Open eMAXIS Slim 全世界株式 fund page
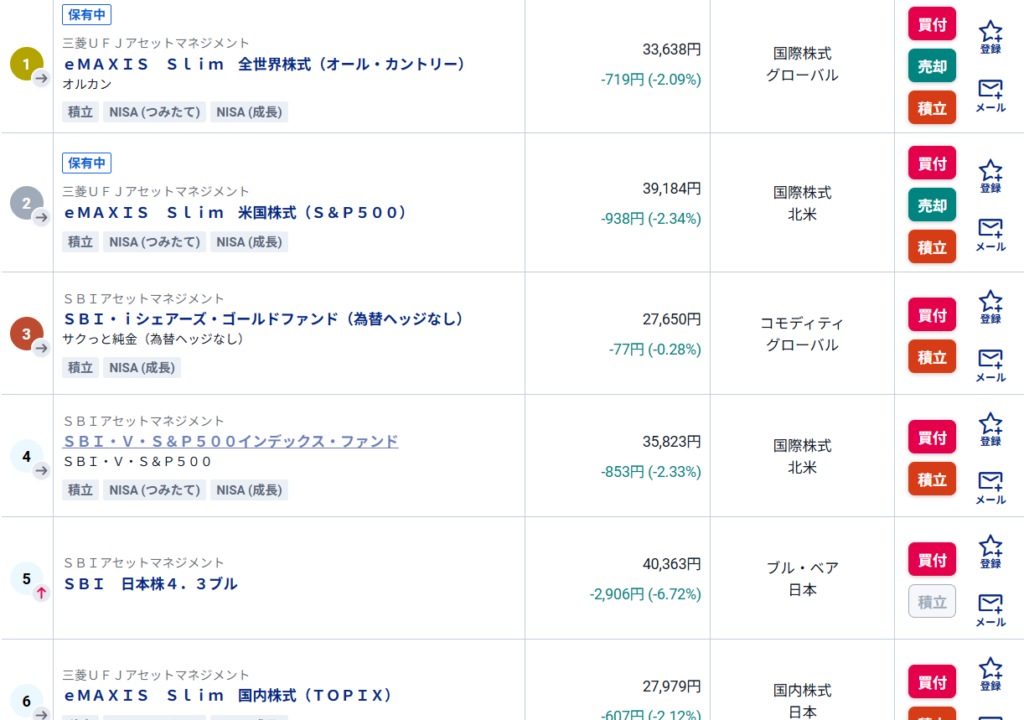Screen dimensions: 1024x720 265,64
